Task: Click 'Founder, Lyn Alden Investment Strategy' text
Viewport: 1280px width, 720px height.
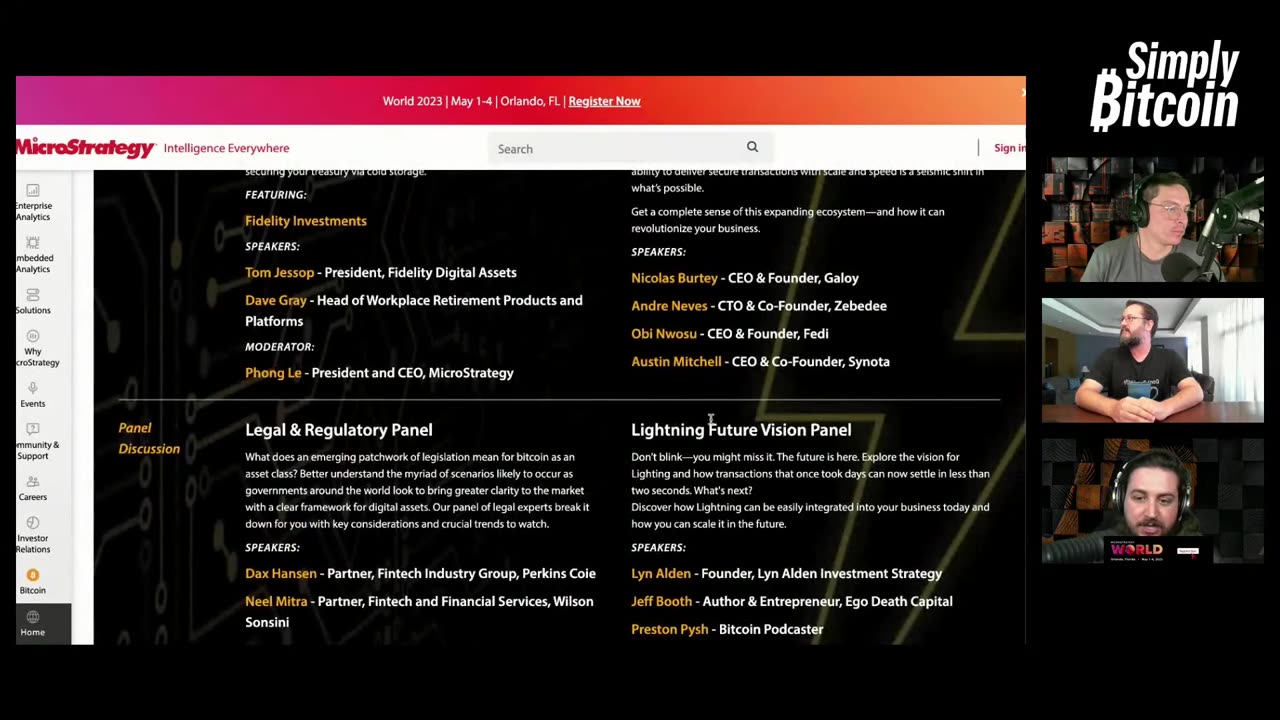Action: (x=822, y=574)
